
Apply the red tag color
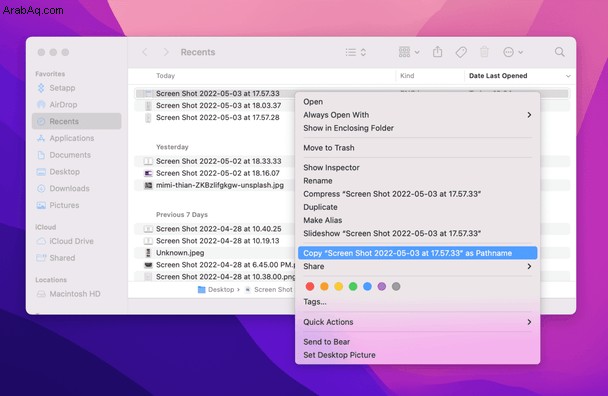point(310,286)
